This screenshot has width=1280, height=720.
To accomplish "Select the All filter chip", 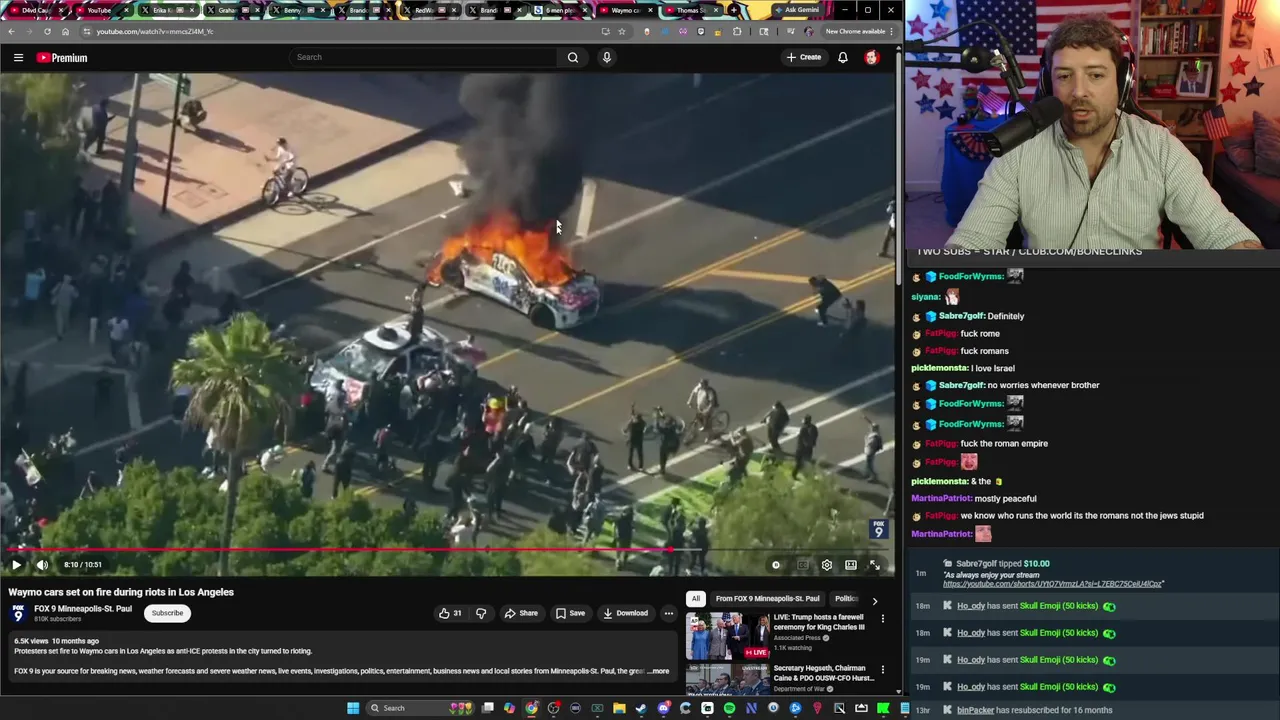I will 696,599.
